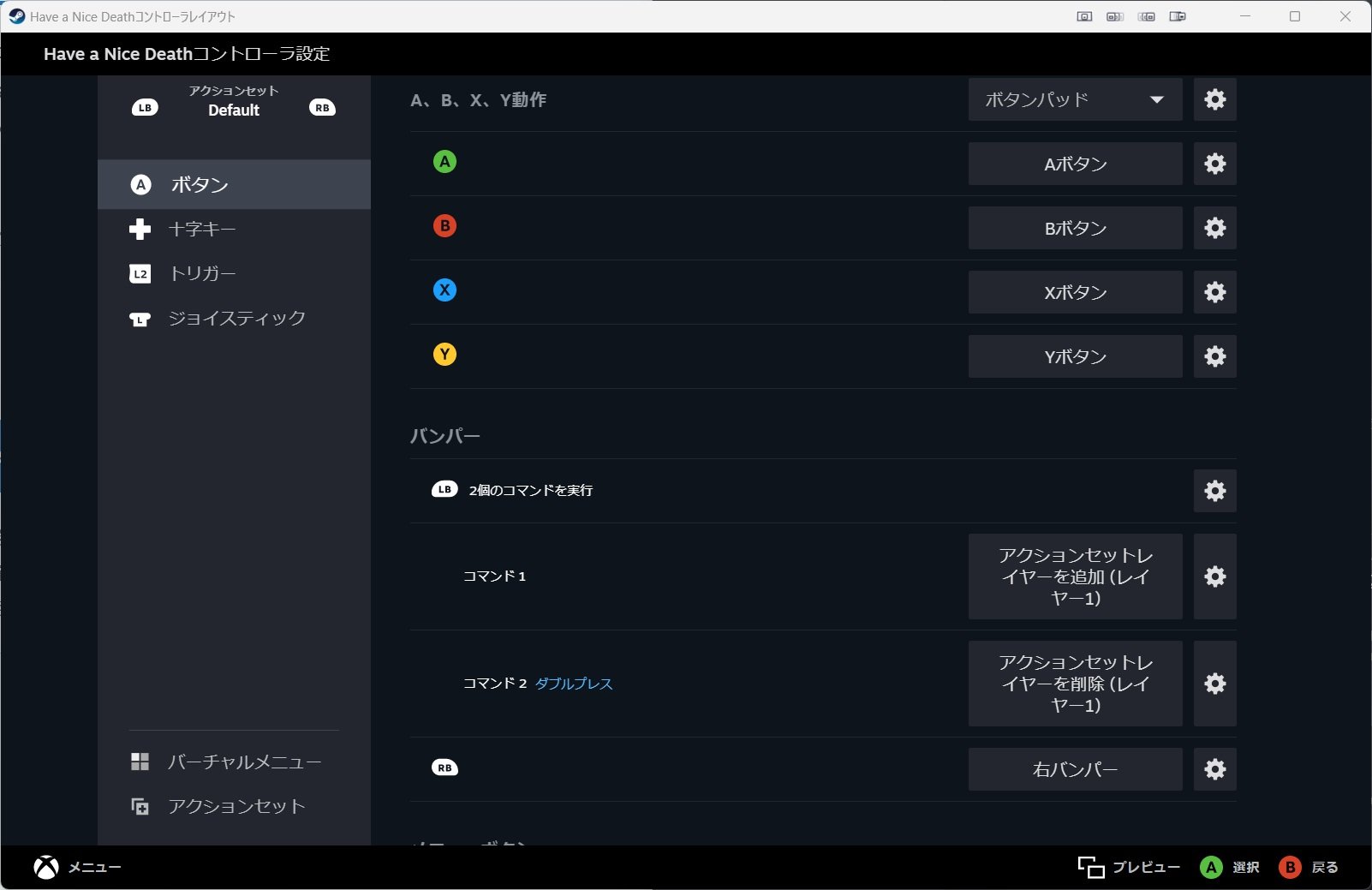This screenshot has width=1372, height=890.
Task: Switch to previous action set with LB icon
Action: pos(145,108)
